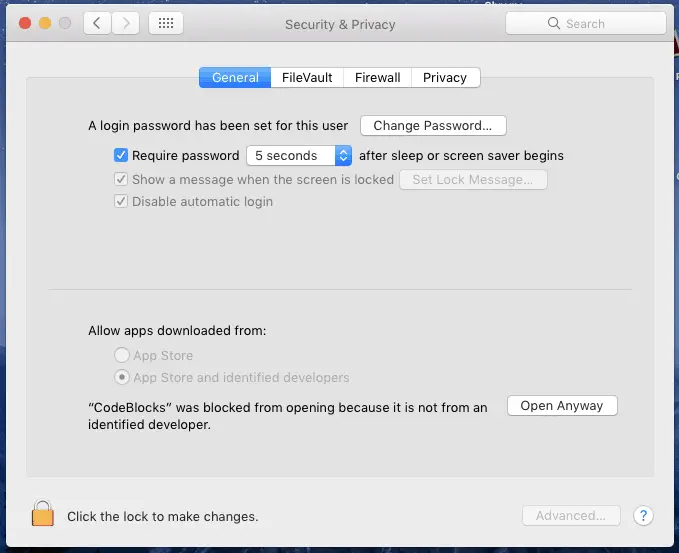Click the Security & Privacy window title
The height and width of the screenshot is (553, 679).
[340, 24]
